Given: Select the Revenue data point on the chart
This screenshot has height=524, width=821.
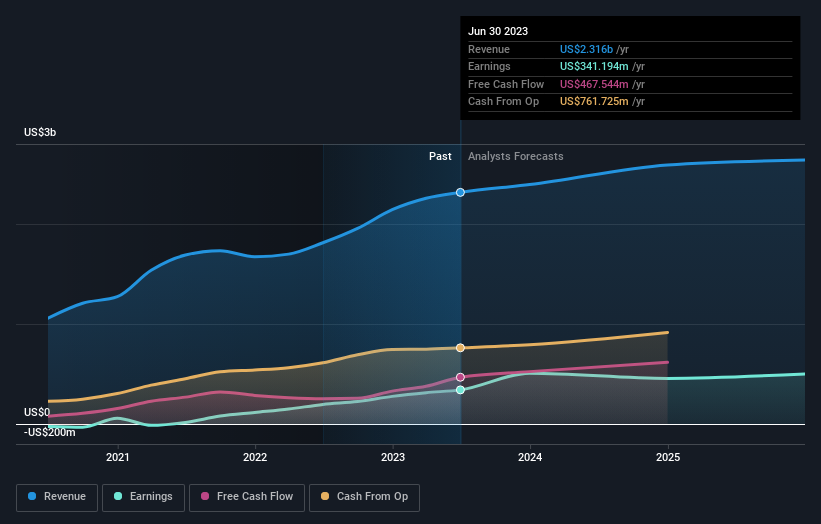Looking at the screenshot, I should pos(460,193).
